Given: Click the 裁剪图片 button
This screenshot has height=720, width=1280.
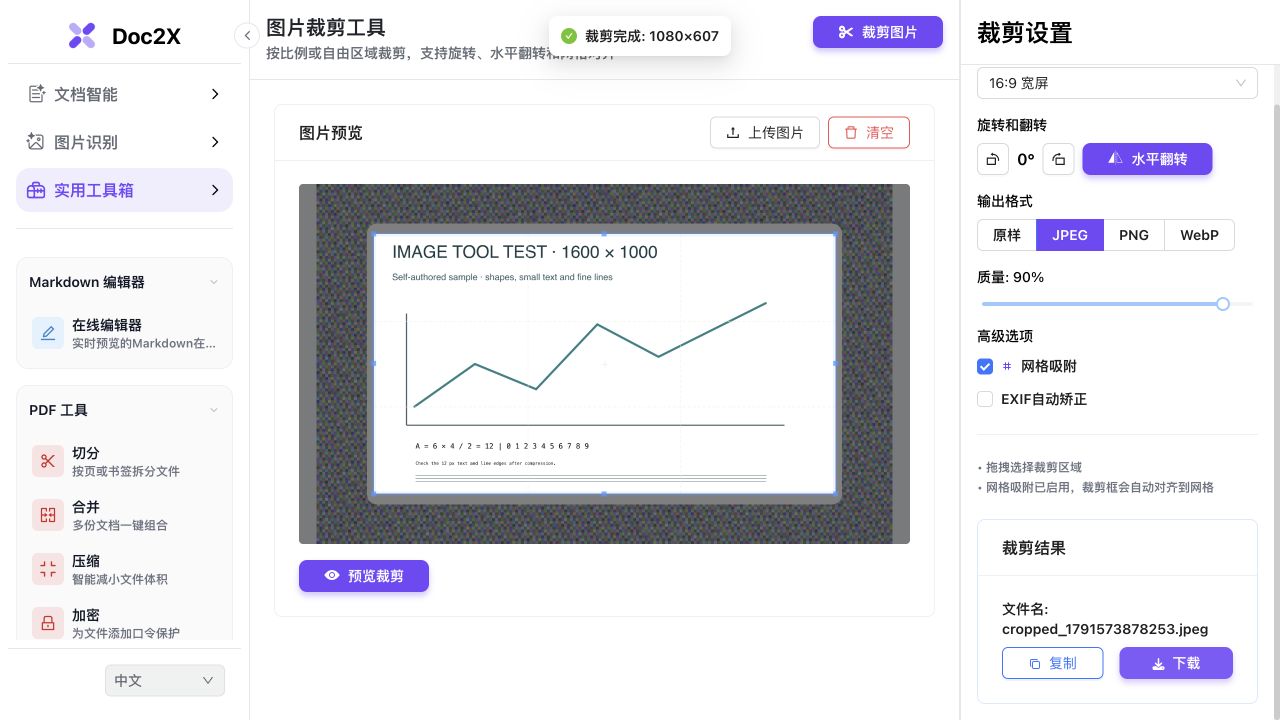Looking at the screenshot, I should pos(878,32).
